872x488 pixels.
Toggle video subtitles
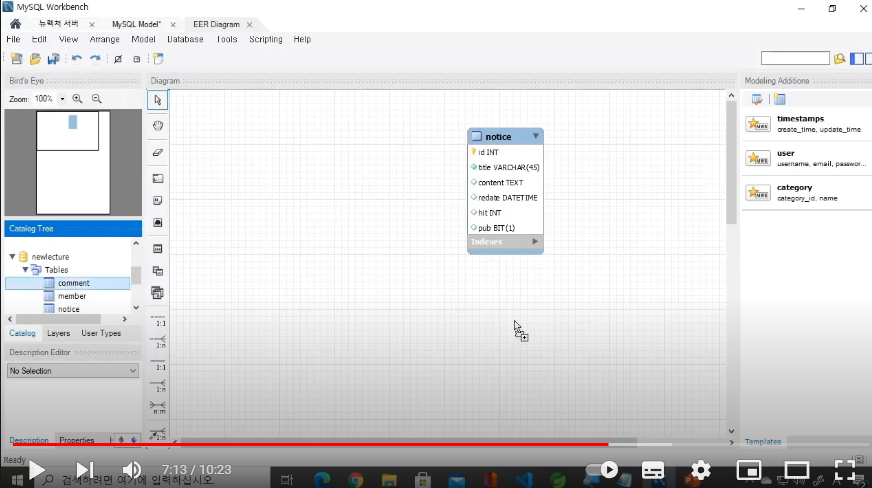652,470
